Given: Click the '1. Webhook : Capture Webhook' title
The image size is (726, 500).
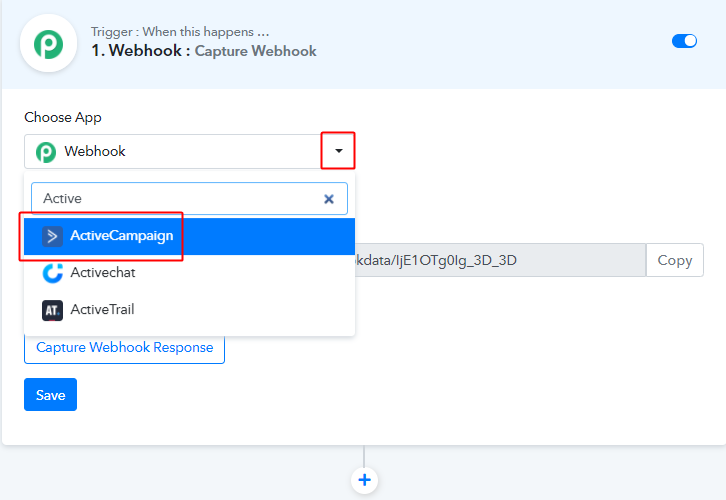Looking at the screenshot, I should [204, 50].
